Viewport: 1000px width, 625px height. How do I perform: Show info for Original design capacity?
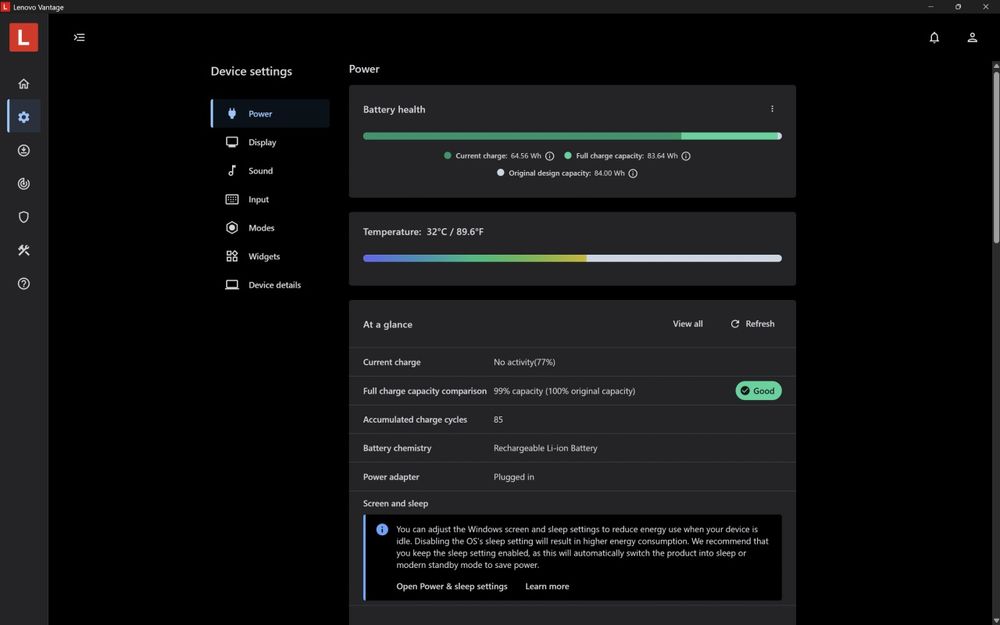pyautogui.click(x=633, y=173)
